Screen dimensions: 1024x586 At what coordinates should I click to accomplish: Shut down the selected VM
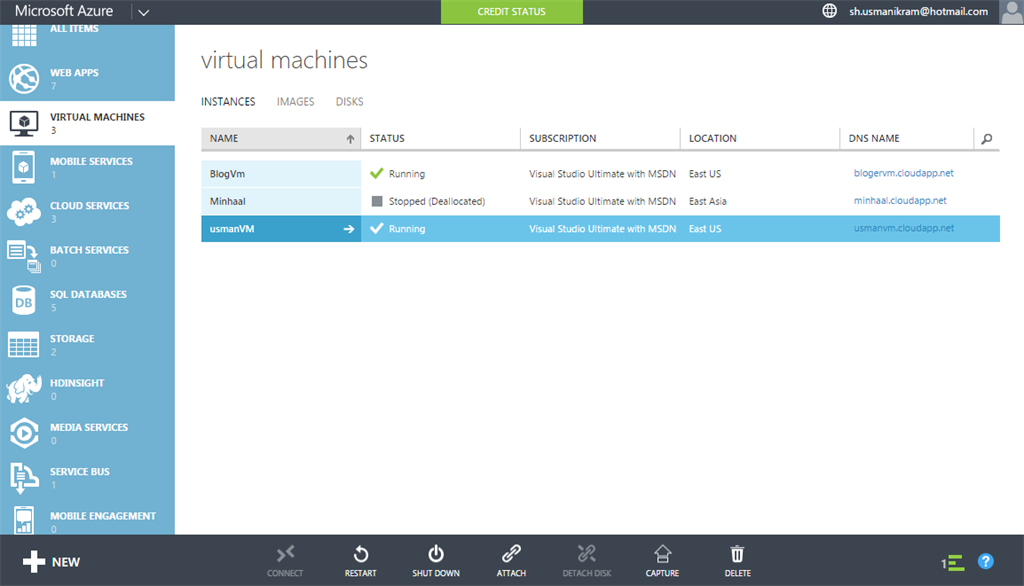(x=436, y=561)
